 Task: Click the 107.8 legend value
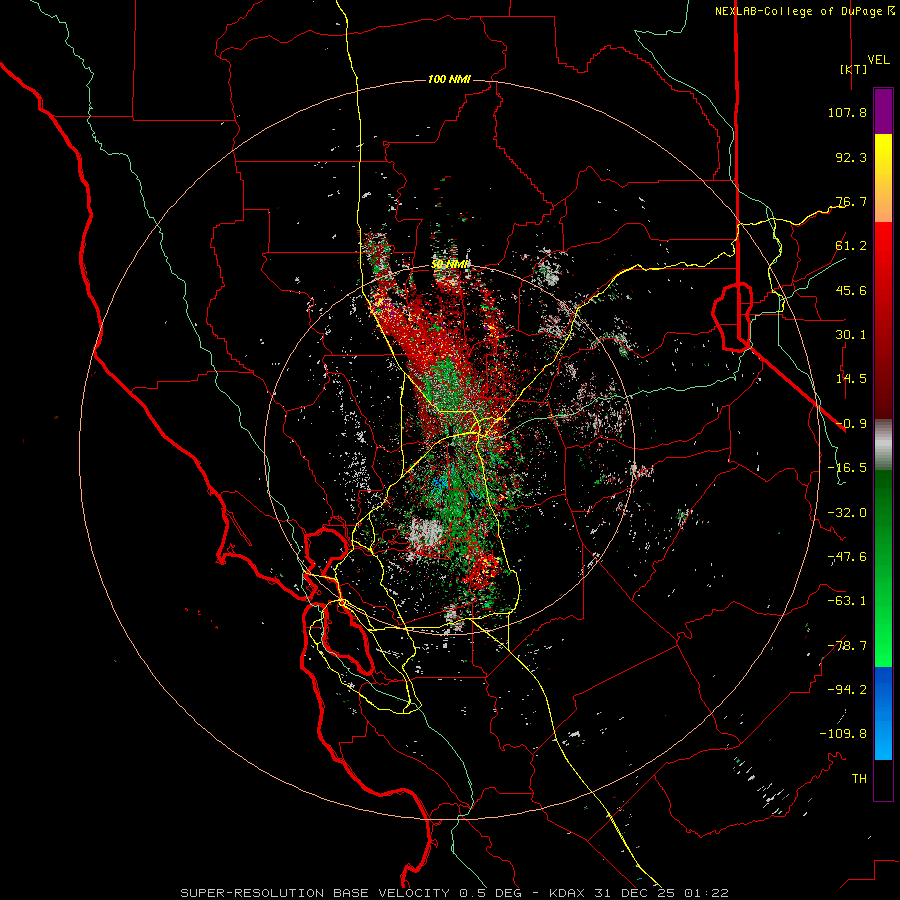847,112
